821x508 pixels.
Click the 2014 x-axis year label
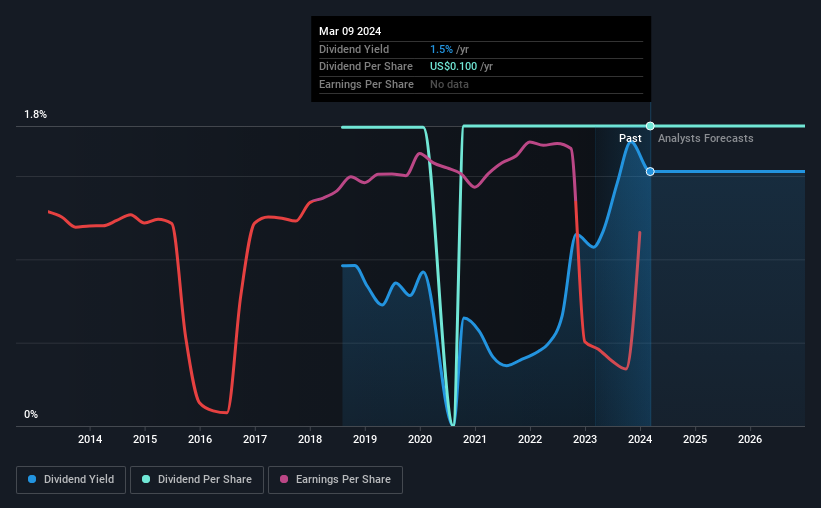coord(90,439)
